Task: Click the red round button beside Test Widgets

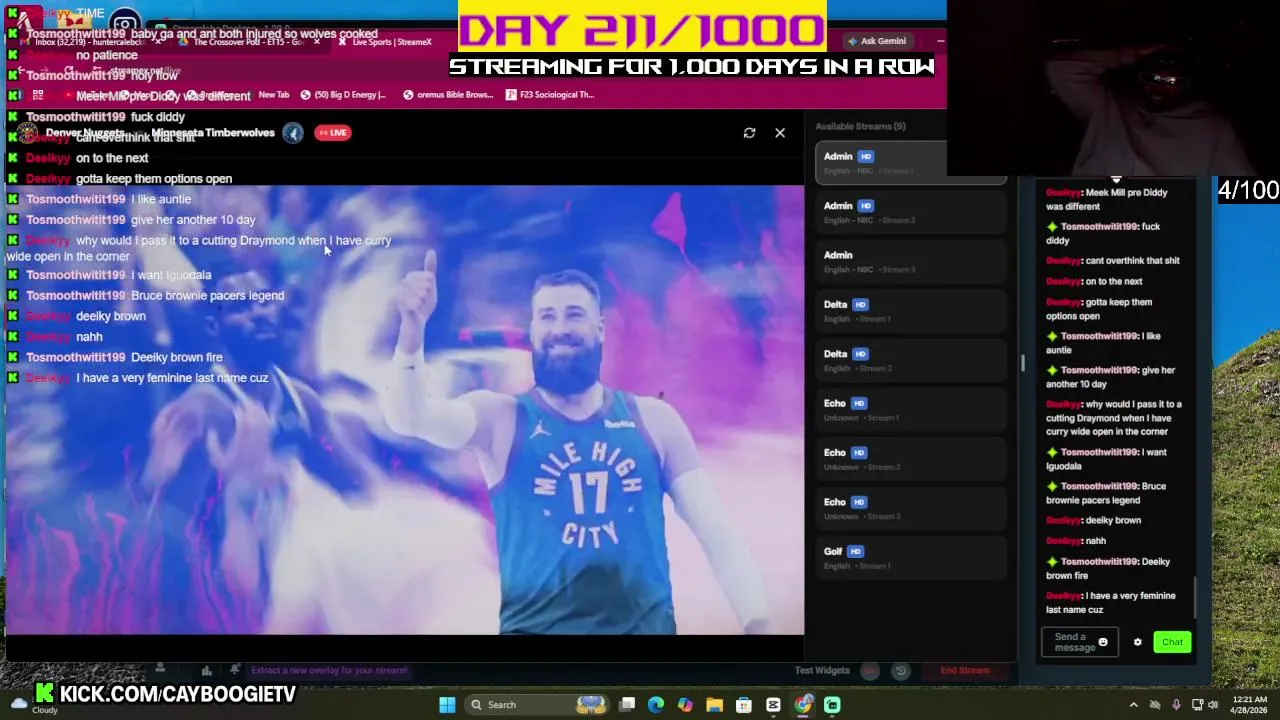Action: tap(870, 671)
